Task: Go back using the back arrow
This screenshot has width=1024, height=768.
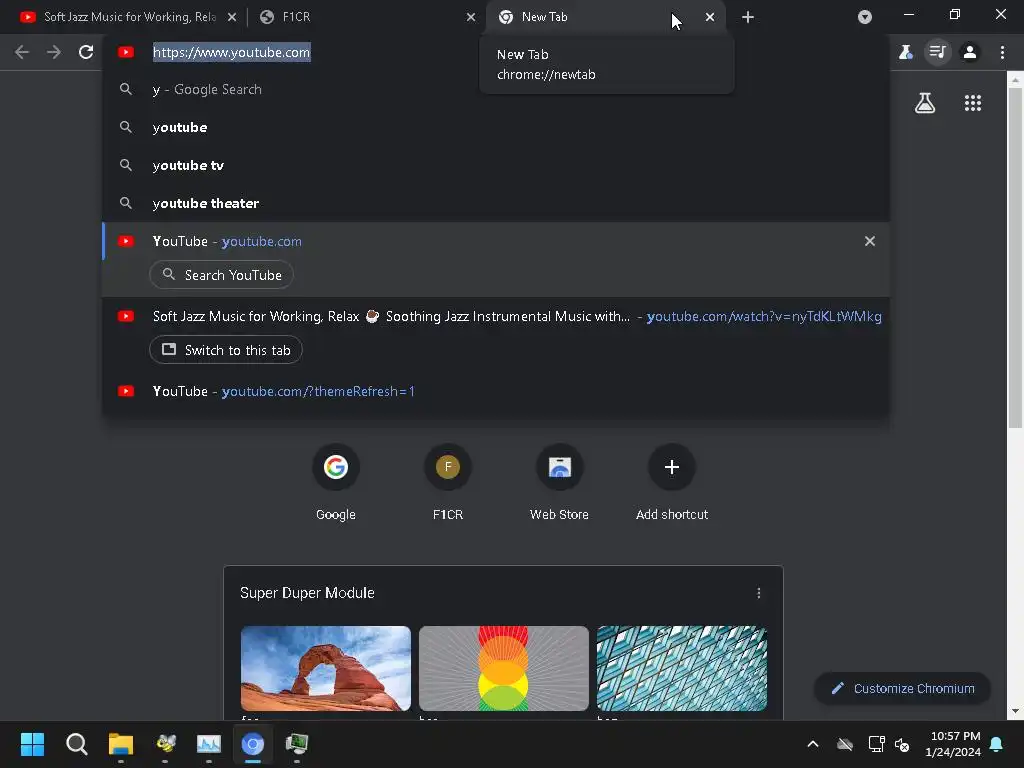Action: [x=22, y=52]
